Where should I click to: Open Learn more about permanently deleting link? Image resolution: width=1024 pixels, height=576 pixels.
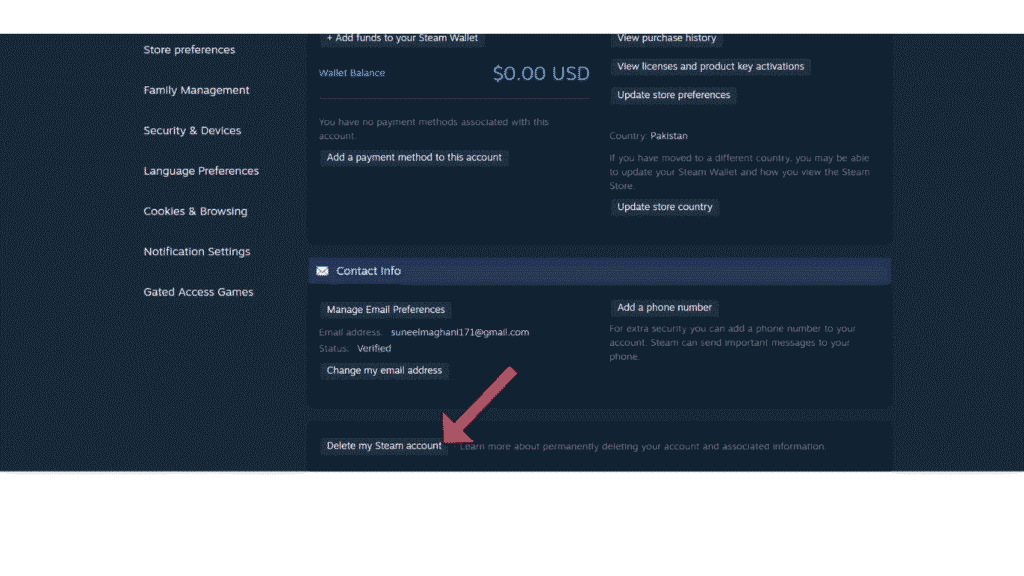point(642,447)
